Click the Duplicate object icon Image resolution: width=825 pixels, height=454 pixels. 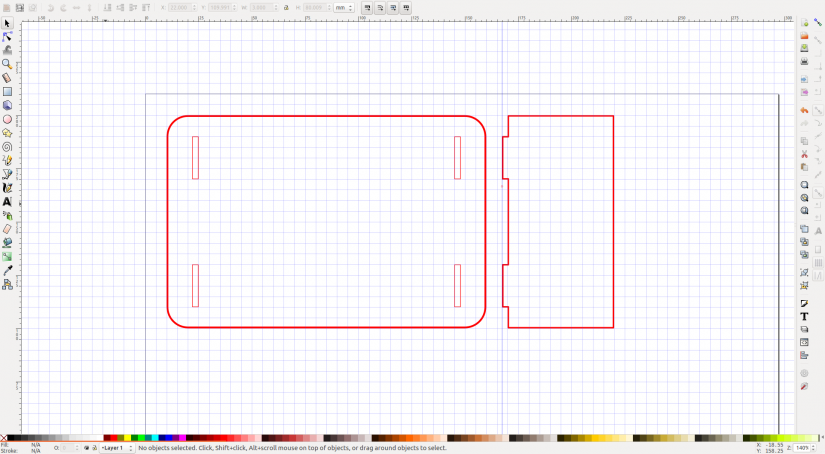click(804, 229)
